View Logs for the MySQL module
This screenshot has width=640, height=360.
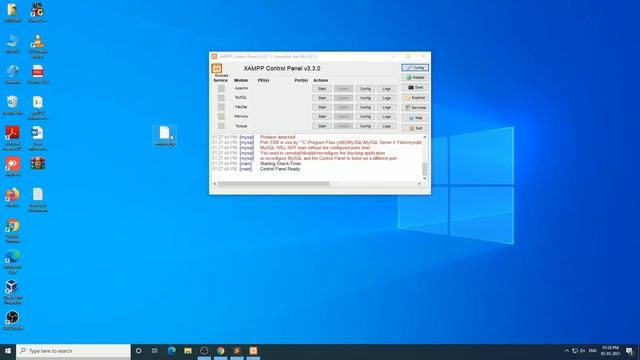(x=387, y=98)
